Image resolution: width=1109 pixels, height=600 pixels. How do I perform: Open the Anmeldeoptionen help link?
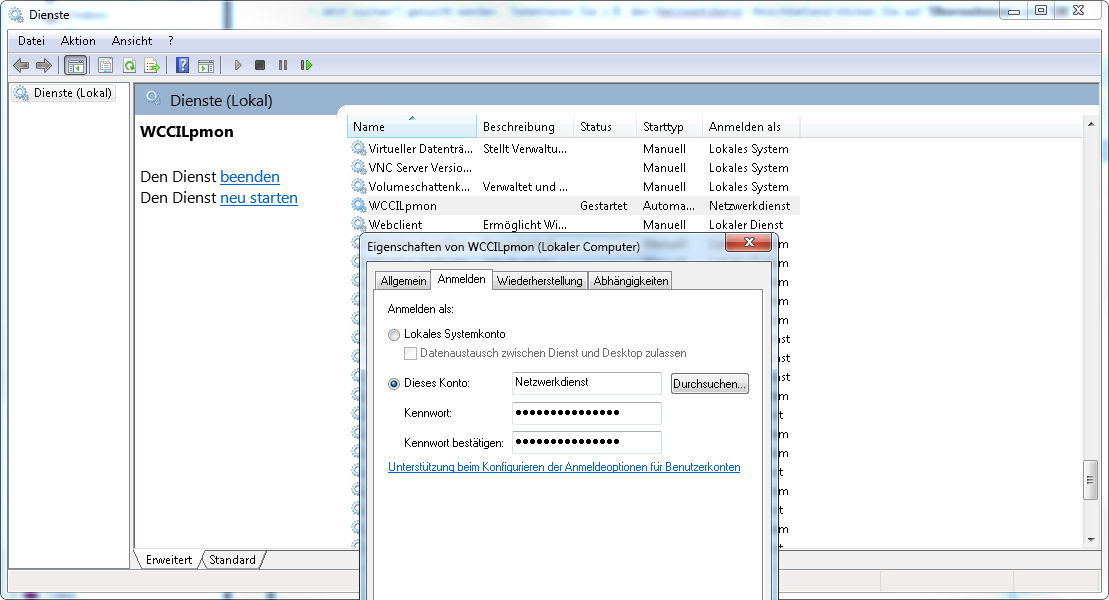563,467
